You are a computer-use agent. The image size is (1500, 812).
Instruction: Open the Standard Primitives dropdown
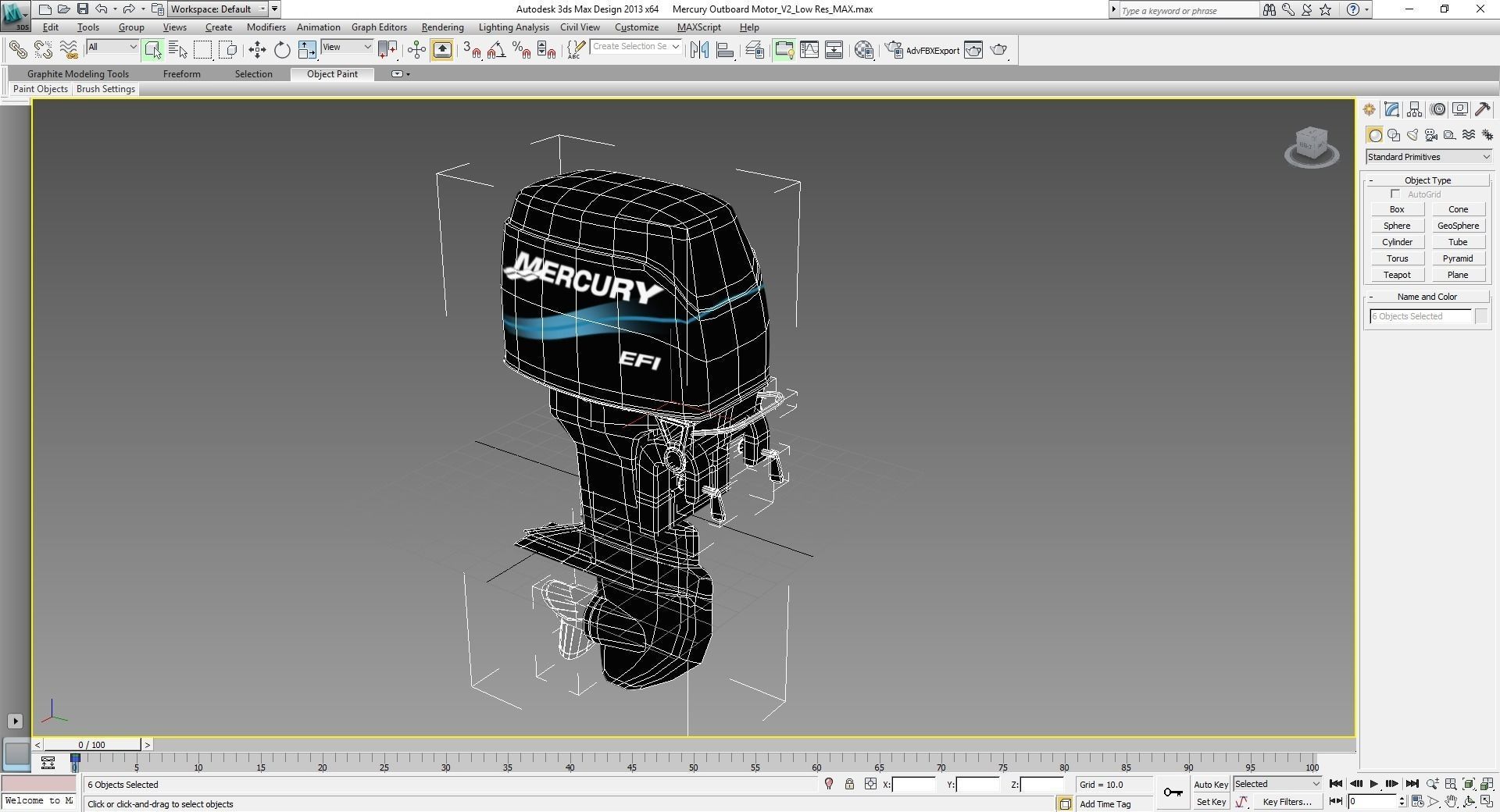1428,157
